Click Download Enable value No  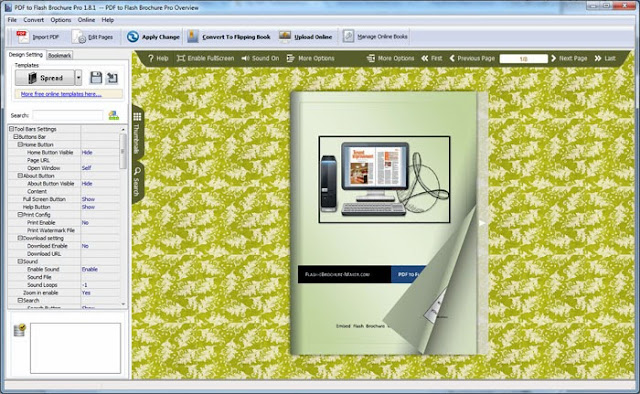pyautogui.click(x=85, y=246)
